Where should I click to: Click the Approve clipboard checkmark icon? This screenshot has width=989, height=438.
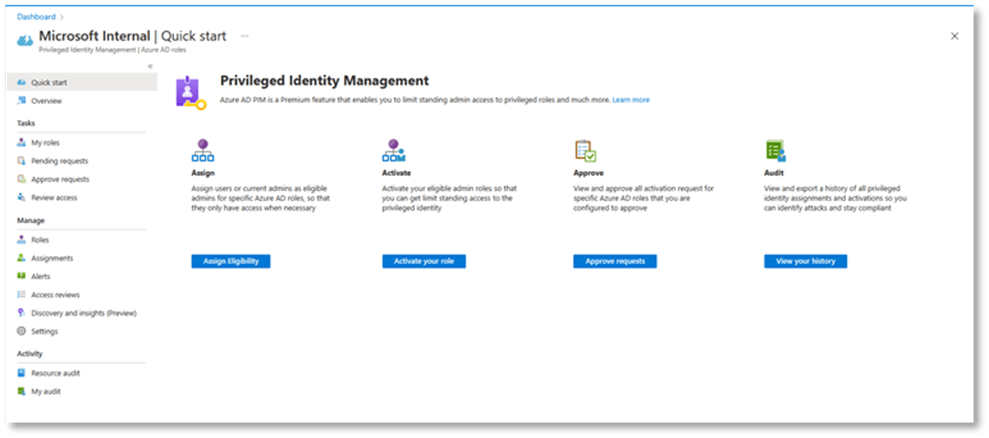click(585, 151)
